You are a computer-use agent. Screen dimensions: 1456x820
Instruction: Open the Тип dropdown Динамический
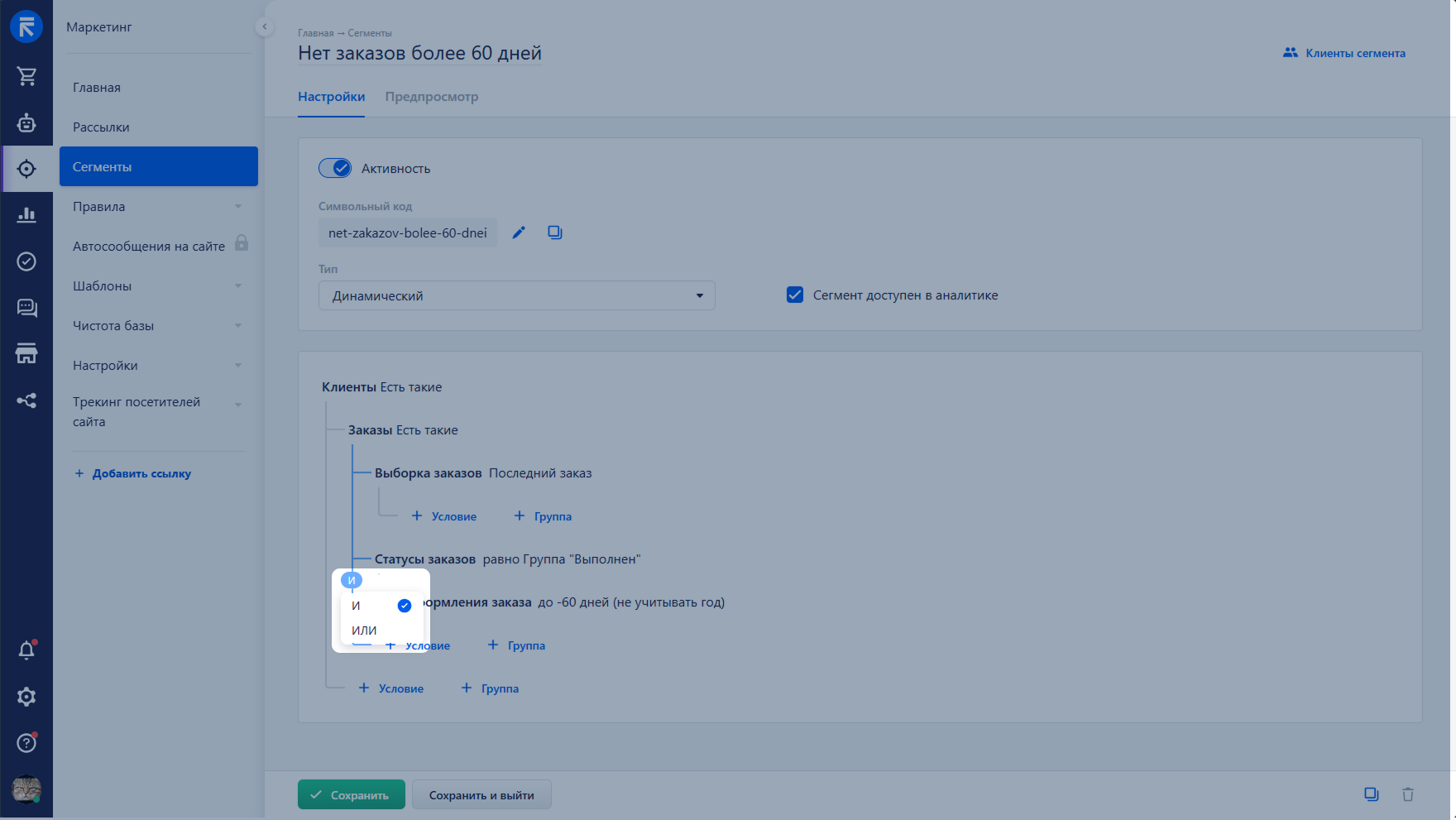516,295
